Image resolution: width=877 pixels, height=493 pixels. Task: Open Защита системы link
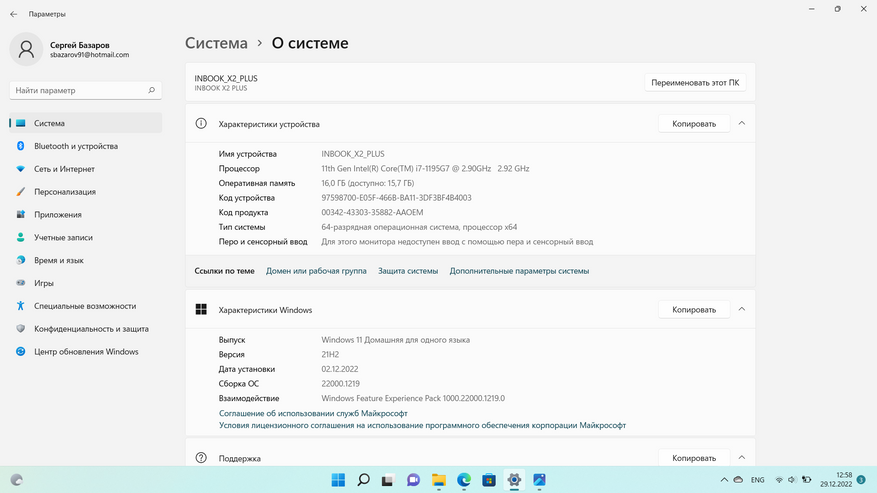pyautogui.click(x=408, y=271)
